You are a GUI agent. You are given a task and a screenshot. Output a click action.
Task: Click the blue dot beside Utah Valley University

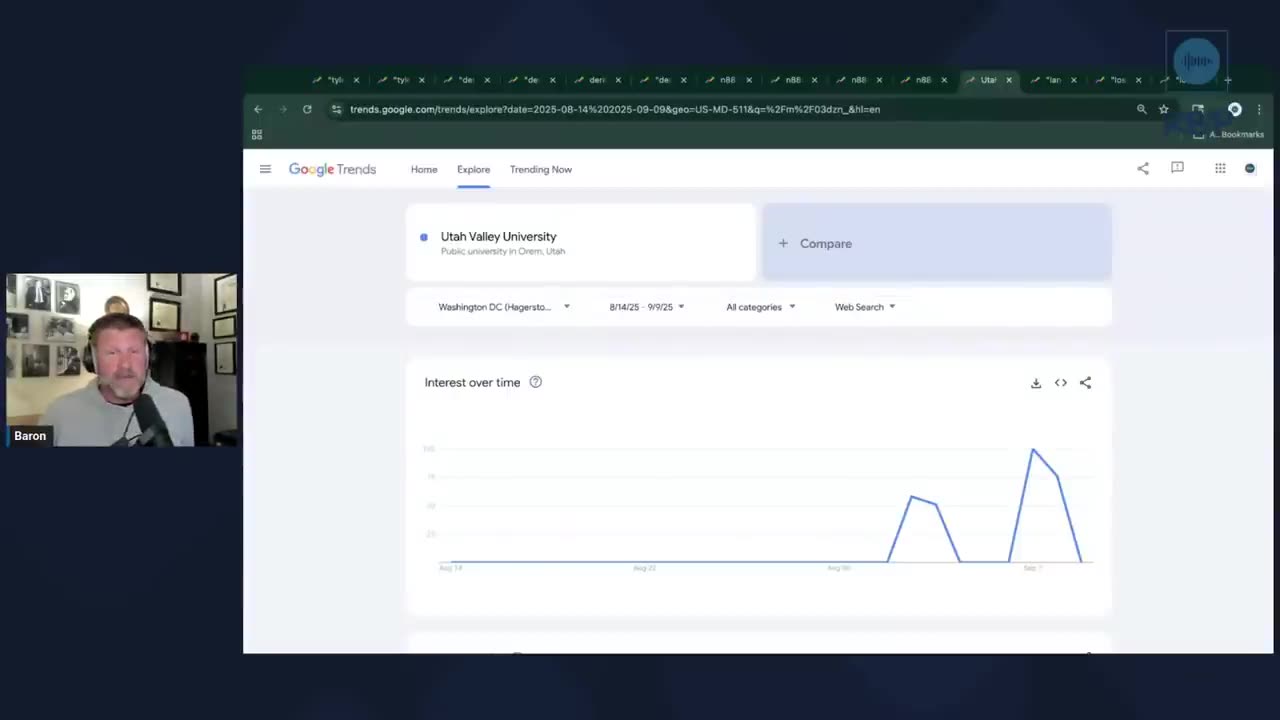[x=424, y=237]
